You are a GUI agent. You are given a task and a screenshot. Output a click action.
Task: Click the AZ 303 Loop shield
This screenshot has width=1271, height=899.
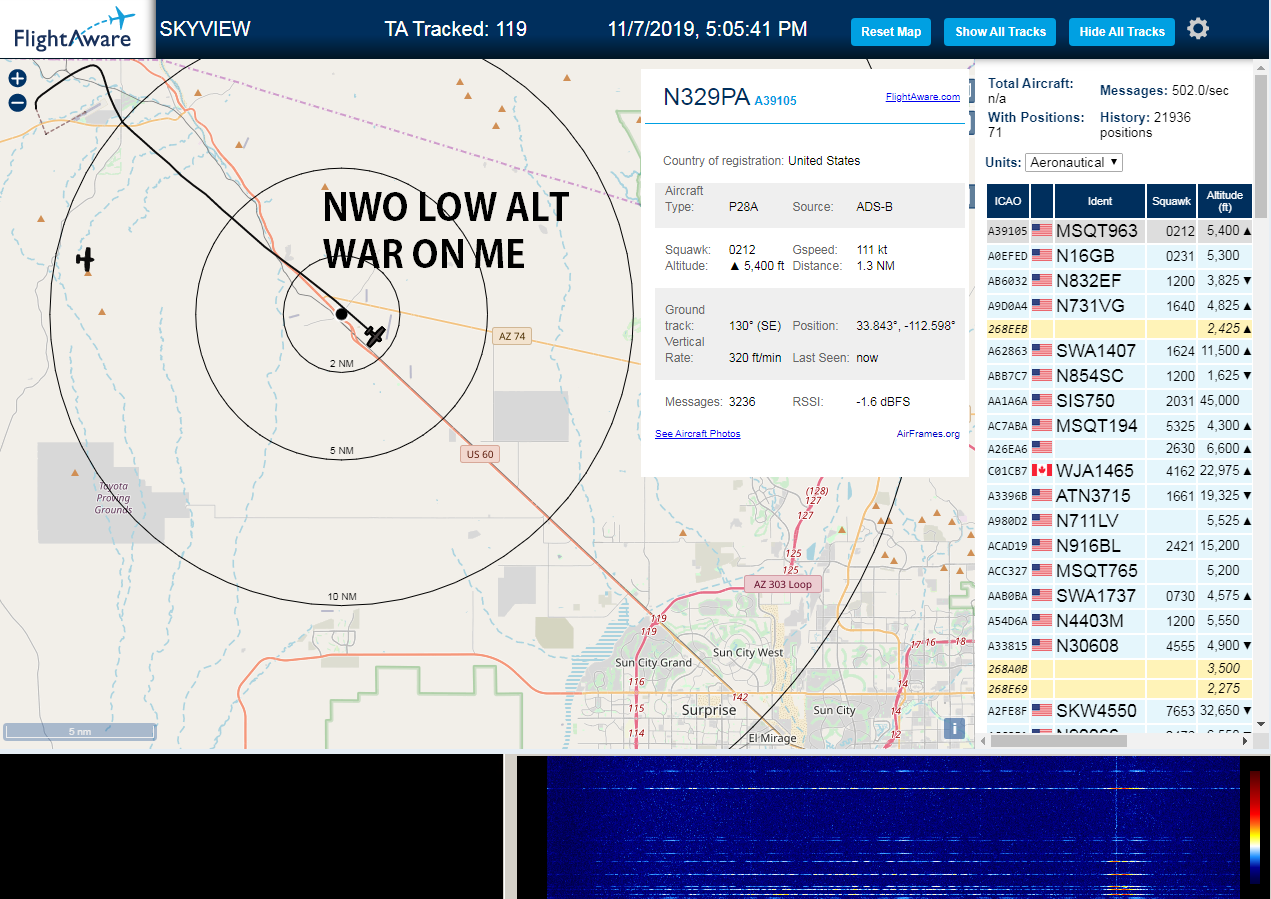tap(782, 584)
